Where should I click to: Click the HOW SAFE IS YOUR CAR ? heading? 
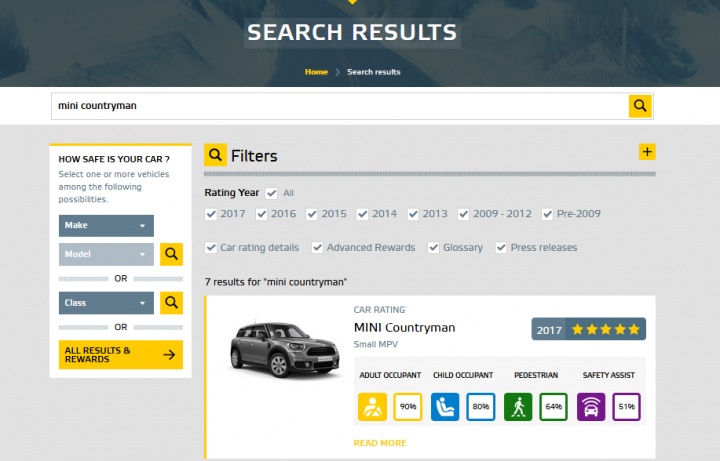114,159
